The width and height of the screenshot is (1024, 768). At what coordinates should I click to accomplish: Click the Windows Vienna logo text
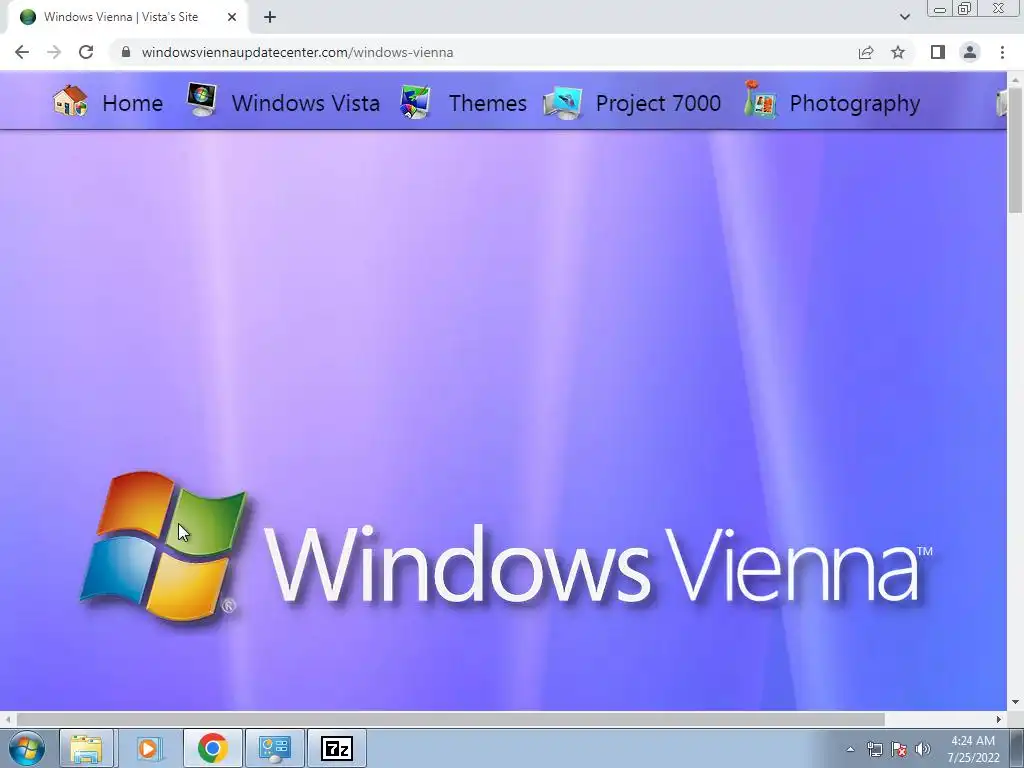point(598,565)
